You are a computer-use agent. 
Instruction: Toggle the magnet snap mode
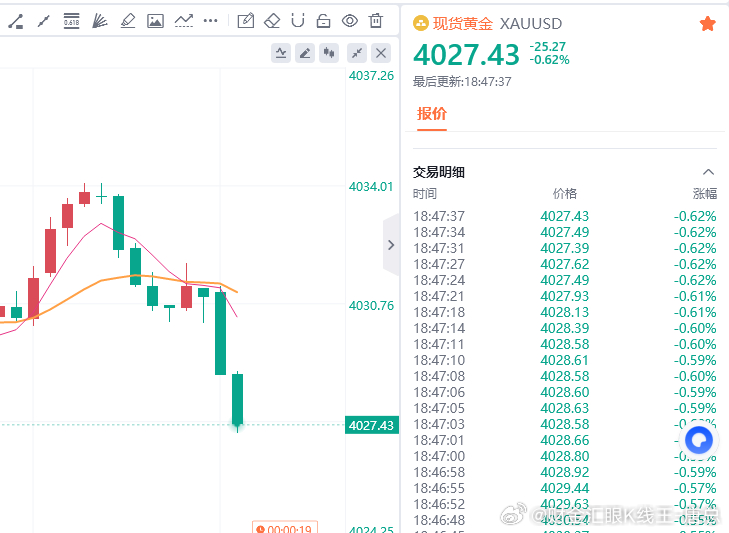point(298,21)
